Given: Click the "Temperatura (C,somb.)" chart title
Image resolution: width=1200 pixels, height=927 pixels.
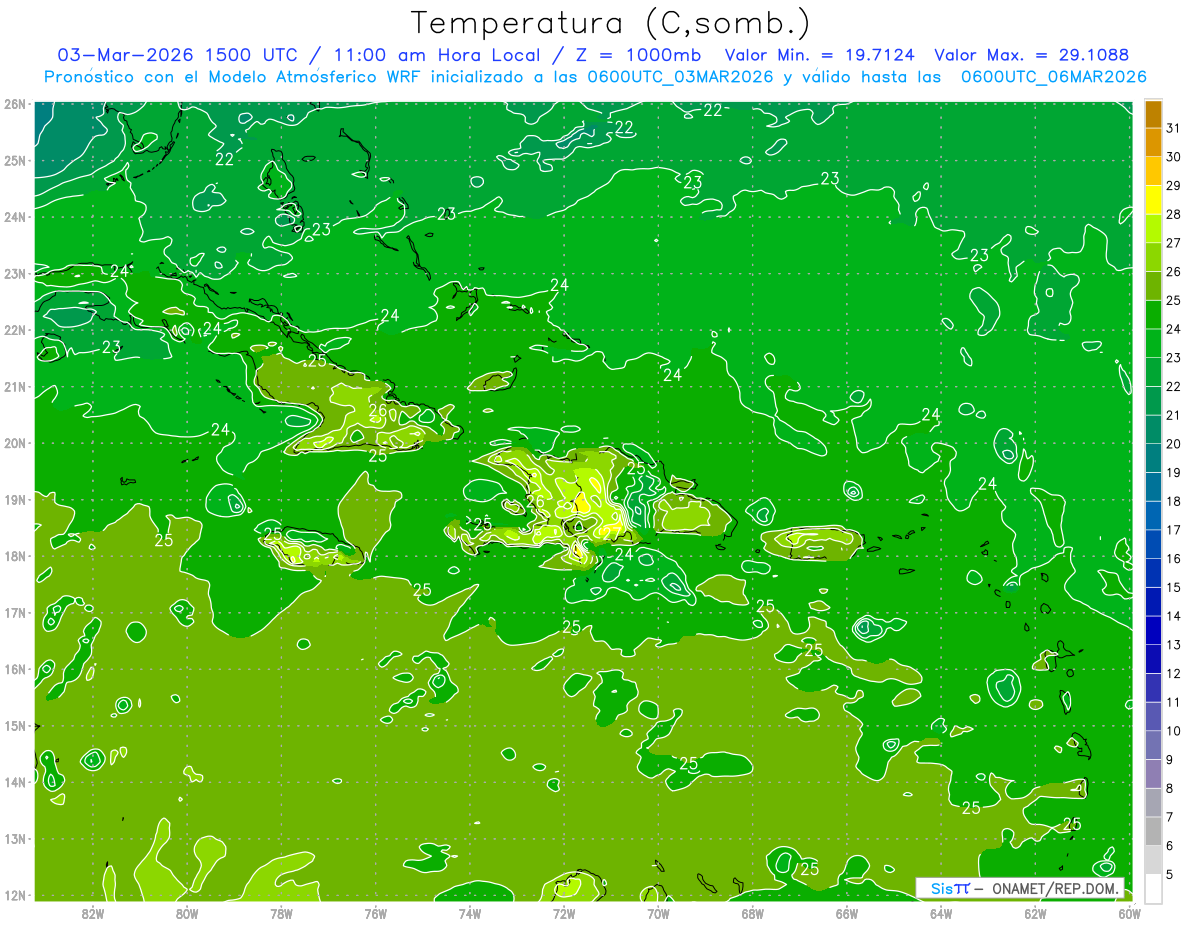Looking at the screenshot, I should [610, 23].
